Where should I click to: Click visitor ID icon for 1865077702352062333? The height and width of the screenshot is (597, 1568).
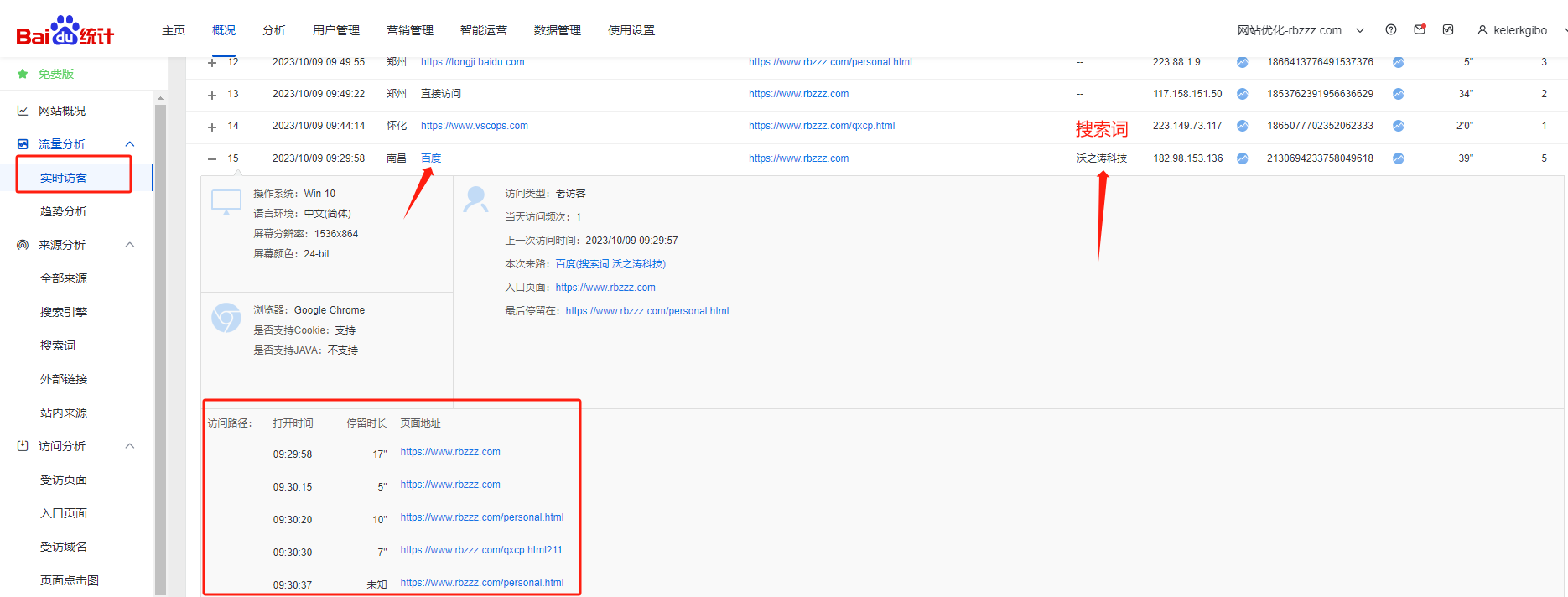point(1399,126)
